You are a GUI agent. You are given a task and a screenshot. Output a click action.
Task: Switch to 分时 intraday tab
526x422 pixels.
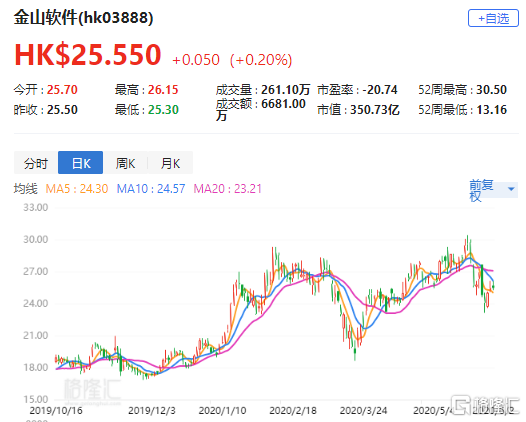[36, 163]
